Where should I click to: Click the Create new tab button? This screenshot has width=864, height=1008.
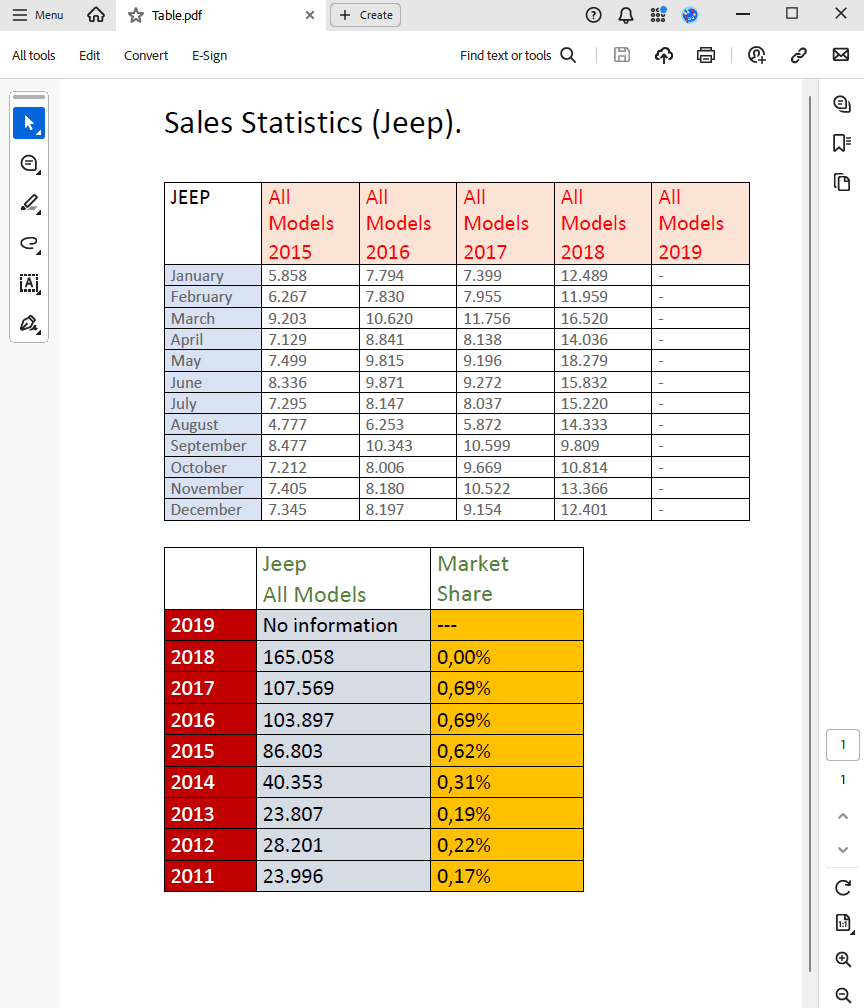[366, 15]
